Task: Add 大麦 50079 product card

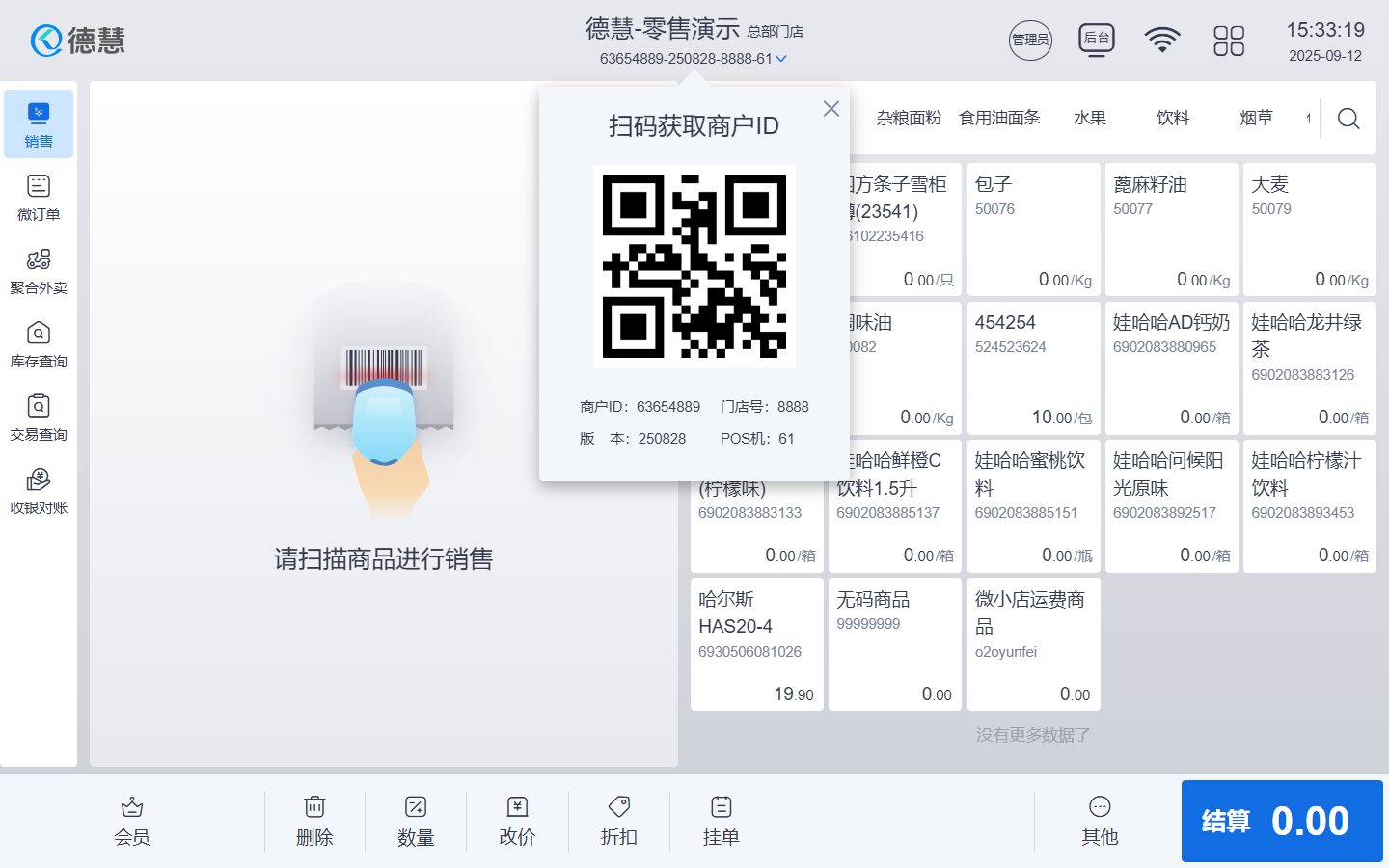Action: tap(1310, 230)
